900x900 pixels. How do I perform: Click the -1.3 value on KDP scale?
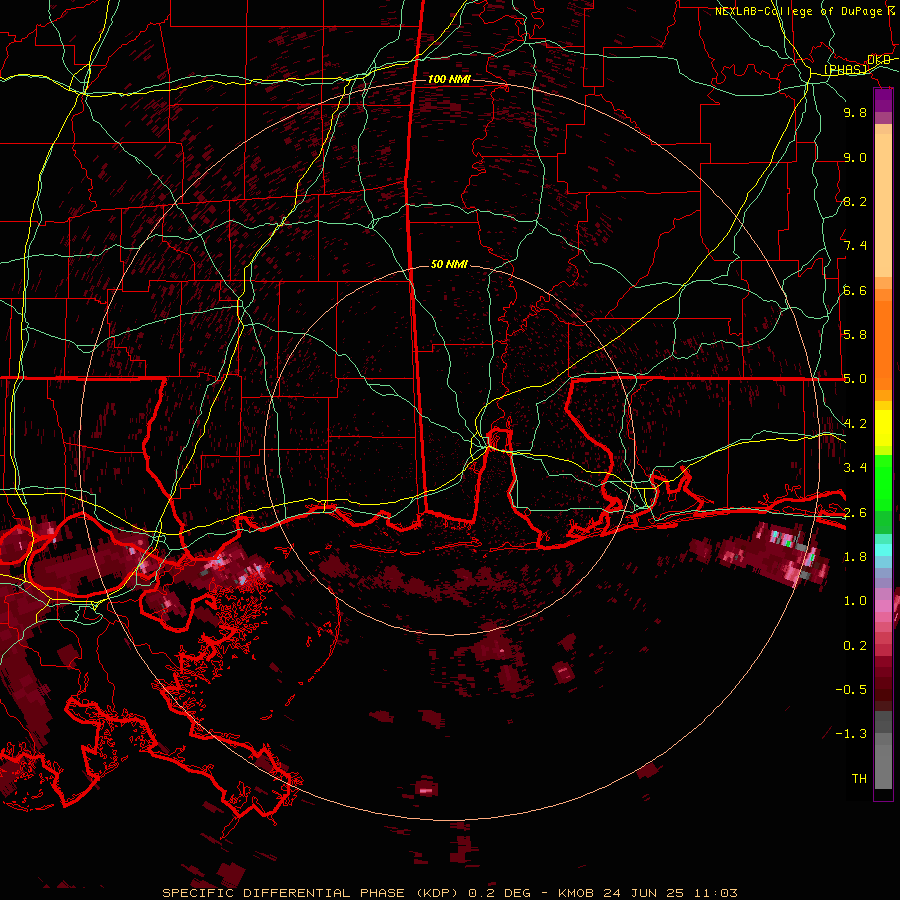tap(851, 734)
